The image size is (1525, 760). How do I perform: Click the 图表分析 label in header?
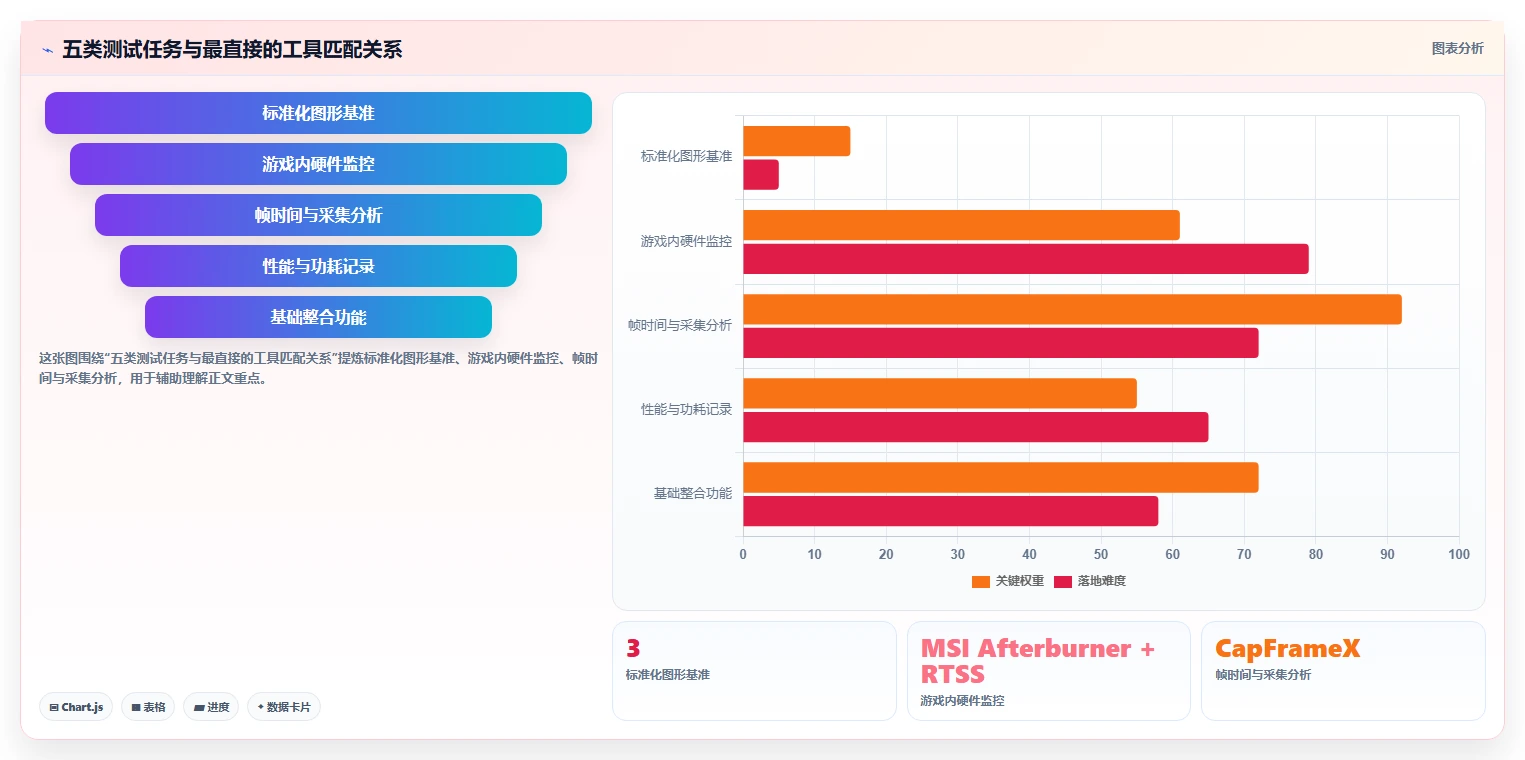point(1458,48)
